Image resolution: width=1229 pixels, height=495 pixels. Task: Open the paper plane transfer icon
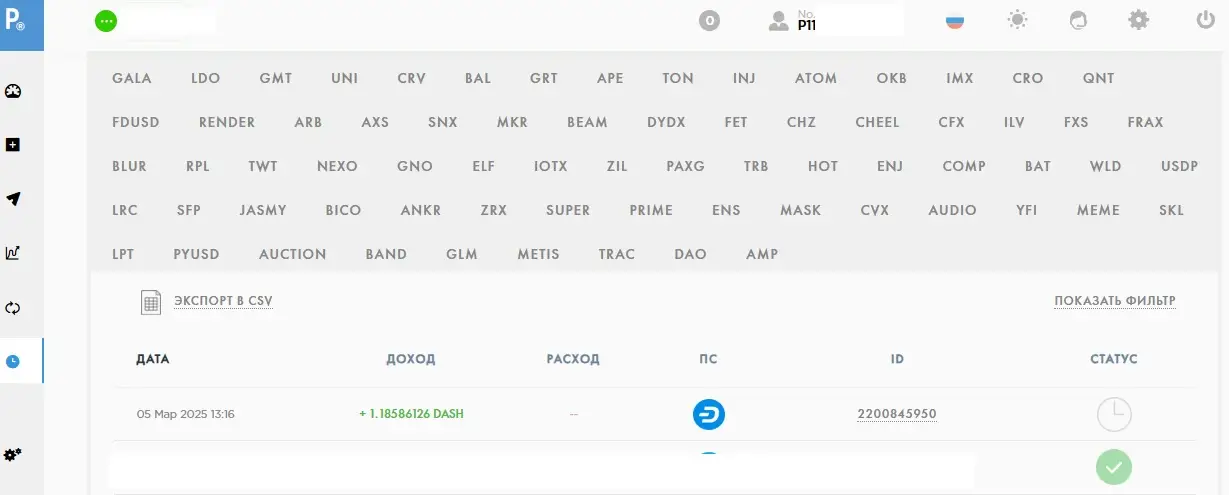click(x=13, y=199)
